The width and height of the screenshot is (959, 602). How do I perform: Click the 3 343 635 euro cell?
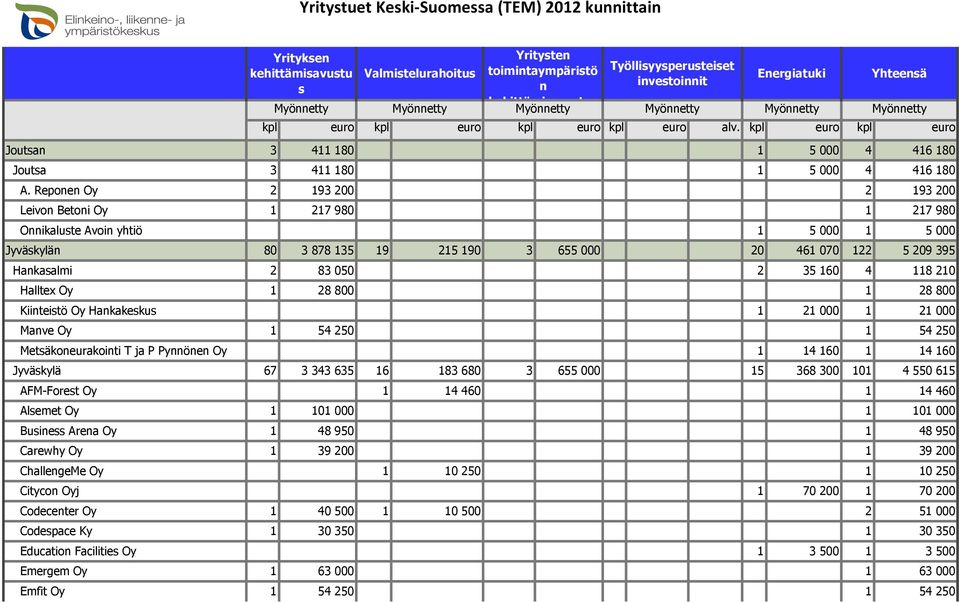317,371
